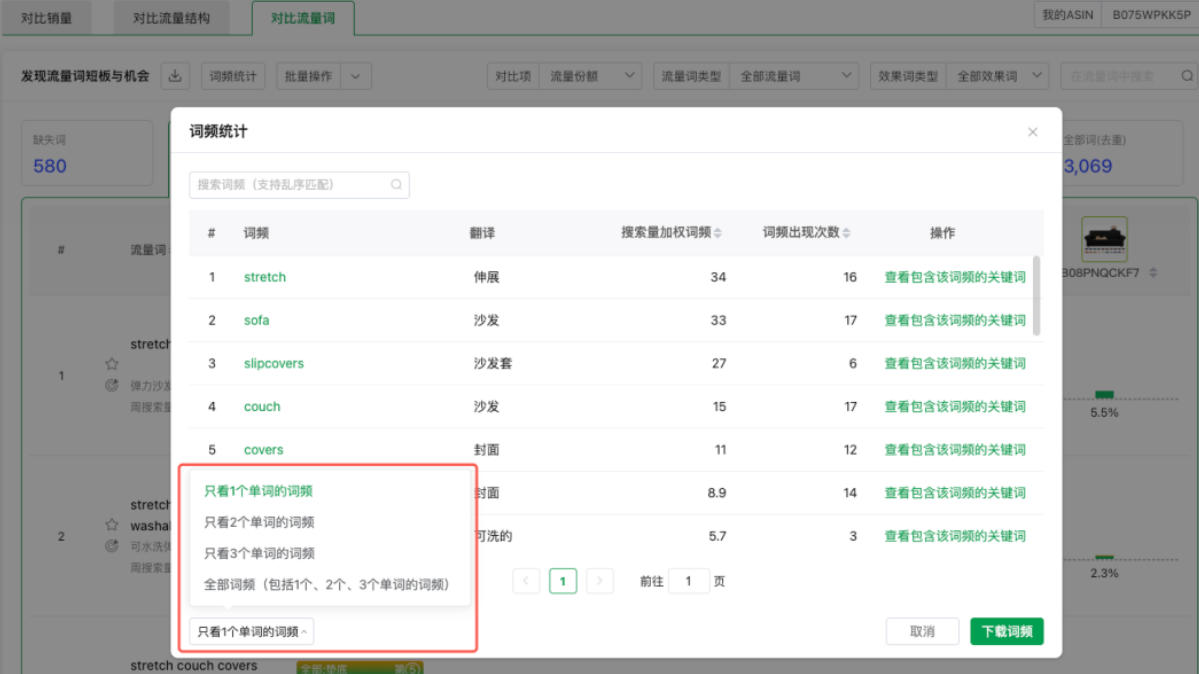Star the first keyword row in background table
Screen dimensions: 1199x674
coord(112,363)
